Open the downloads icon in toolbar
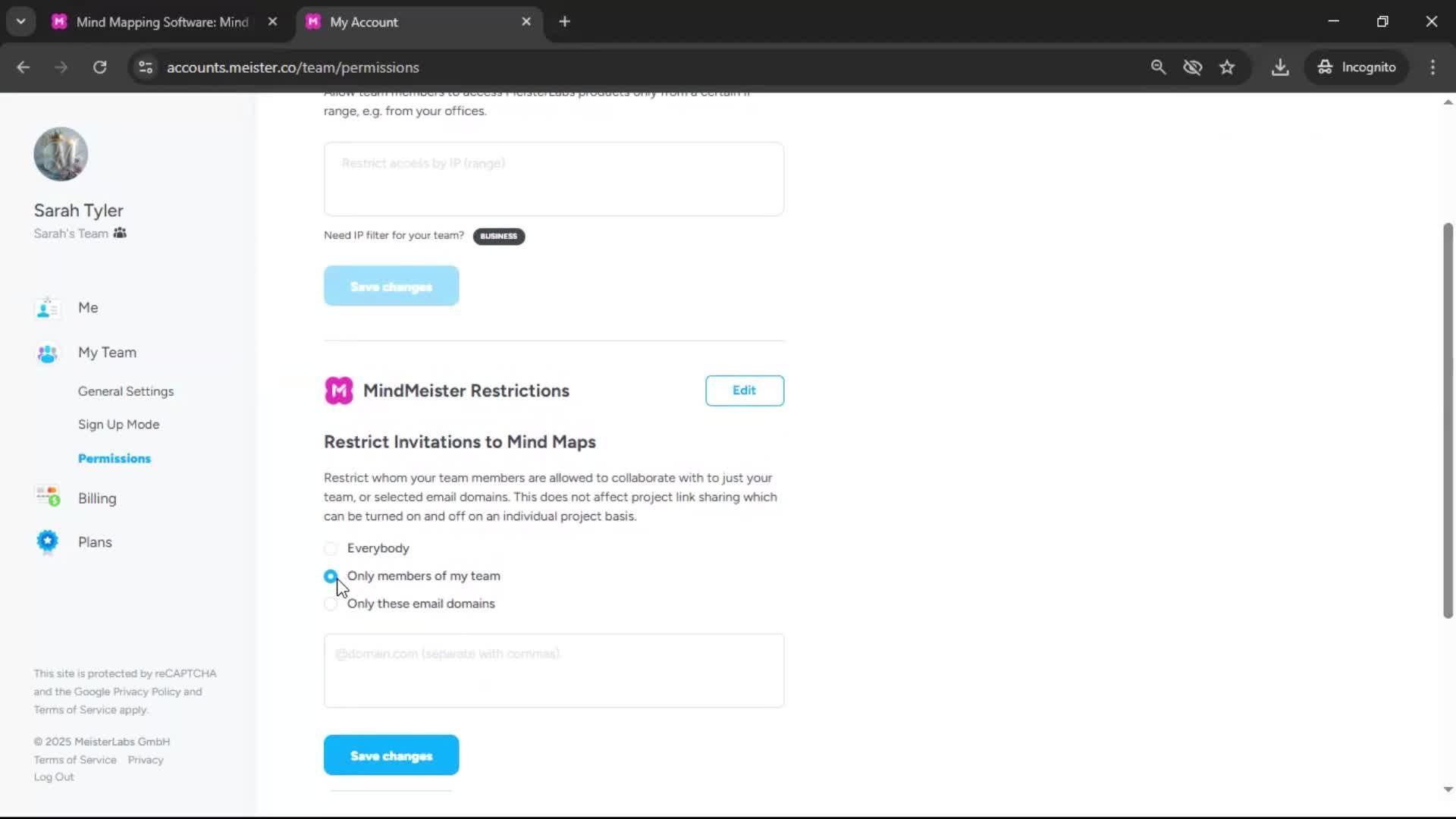 click(1280, 67)
